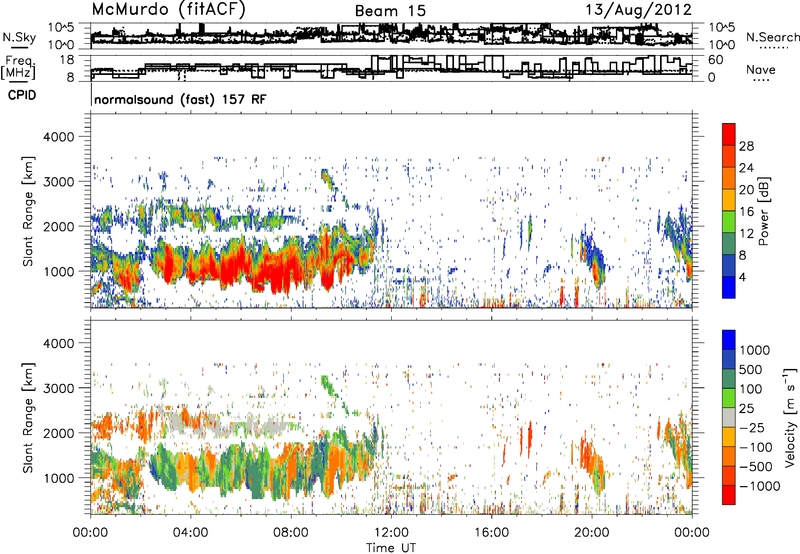
Task: Click the 'N.Sky' axis label
Action: tap(19, 37)
